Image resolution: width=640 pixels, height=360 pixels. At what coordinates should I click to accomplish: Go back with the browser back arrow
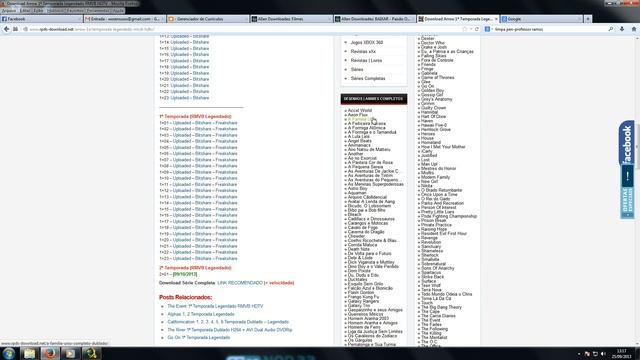[7, 29]
